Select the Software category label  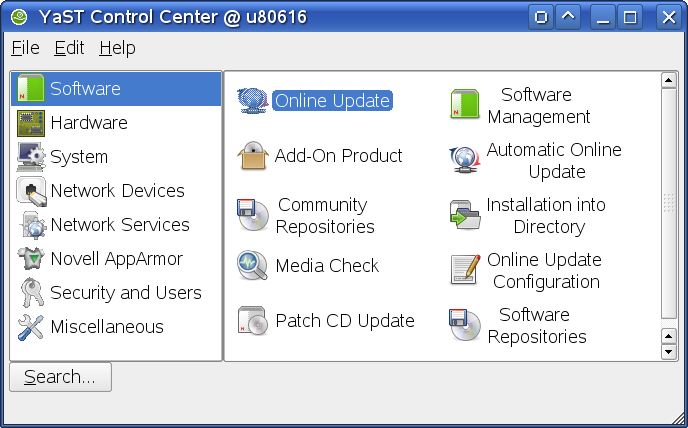85,89
